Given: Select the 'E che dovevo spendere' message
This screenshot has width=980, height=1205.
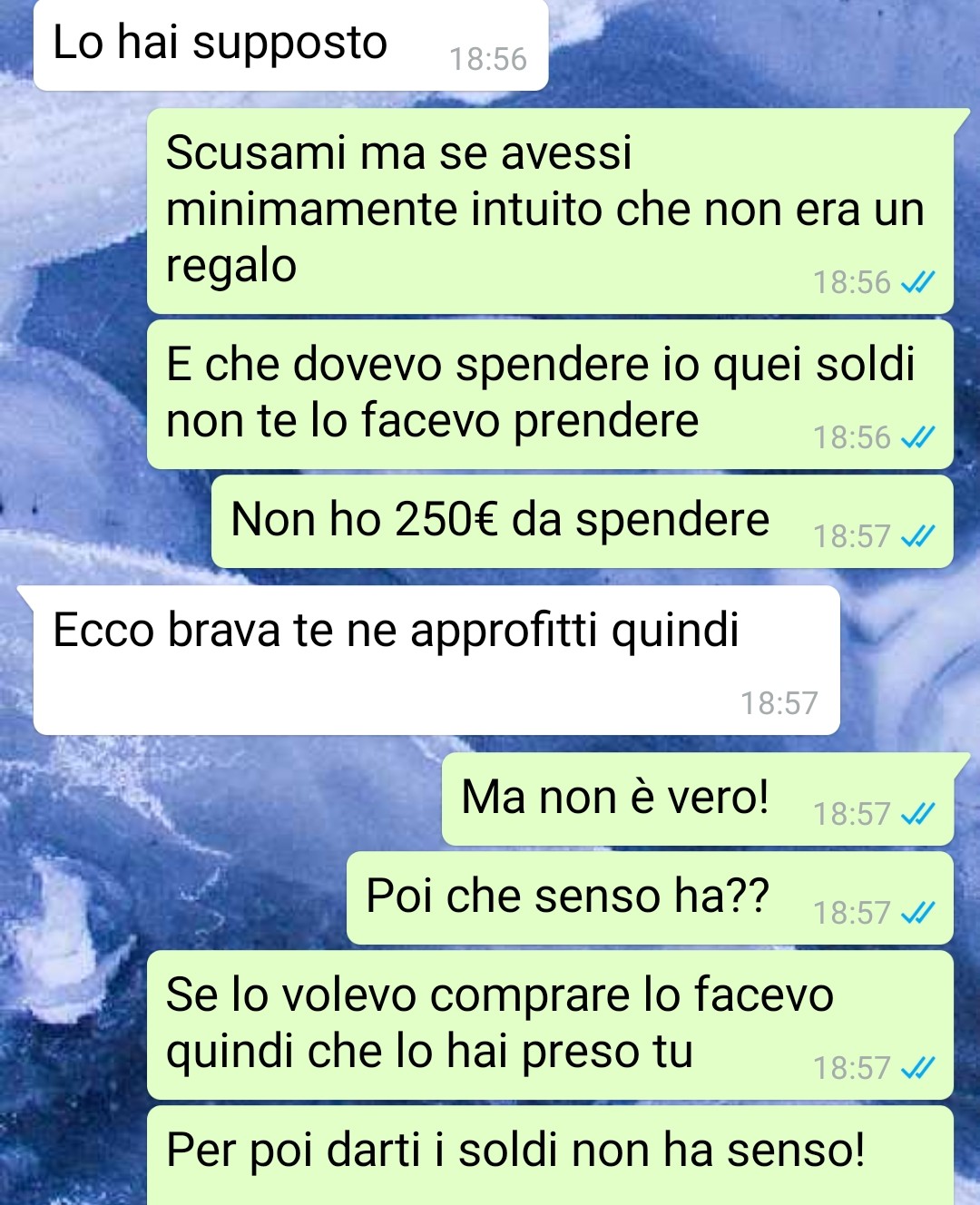Looking at the screenshot, I should (x=550, y=394).
